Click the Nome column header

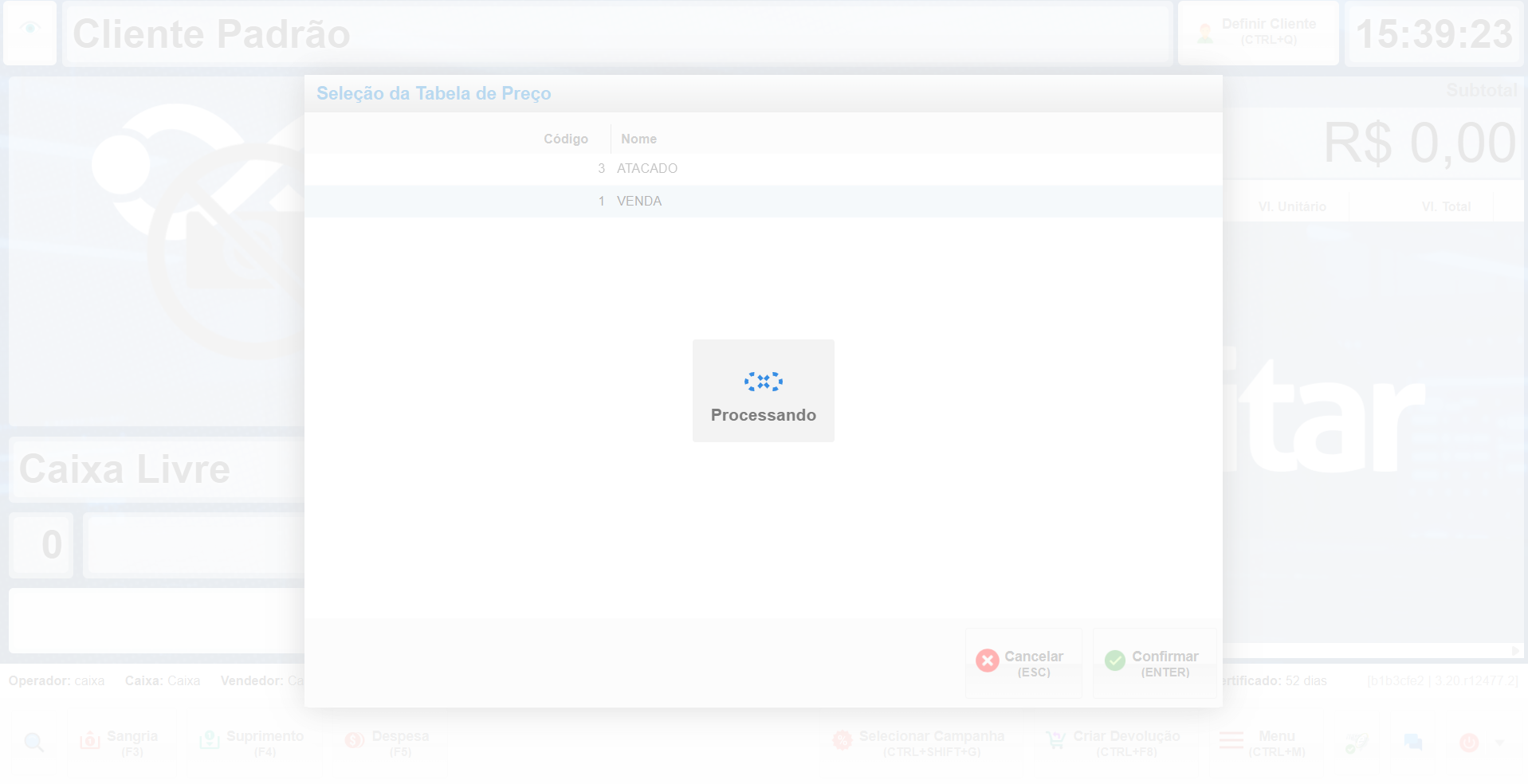point(638,139)
